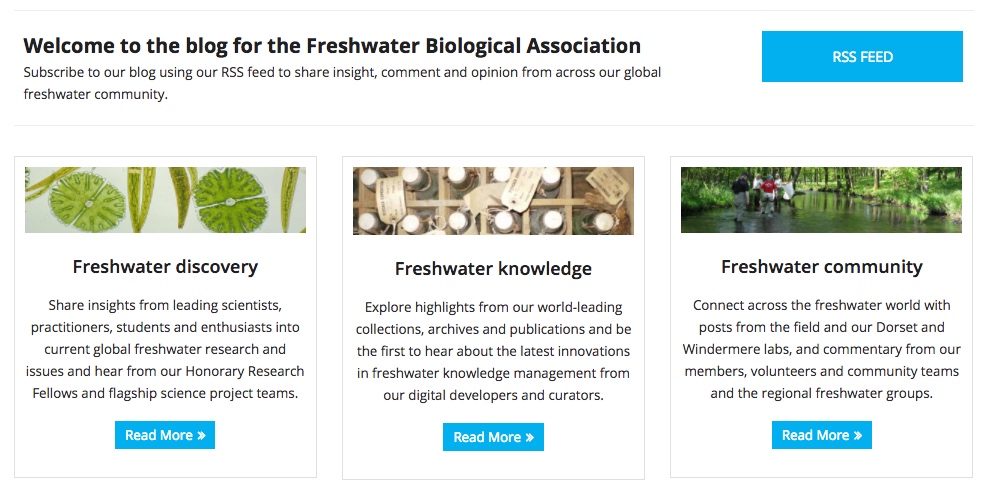Click the Welcome to the blog heading
Screen dimensions: 985x493
coord(332,46)
